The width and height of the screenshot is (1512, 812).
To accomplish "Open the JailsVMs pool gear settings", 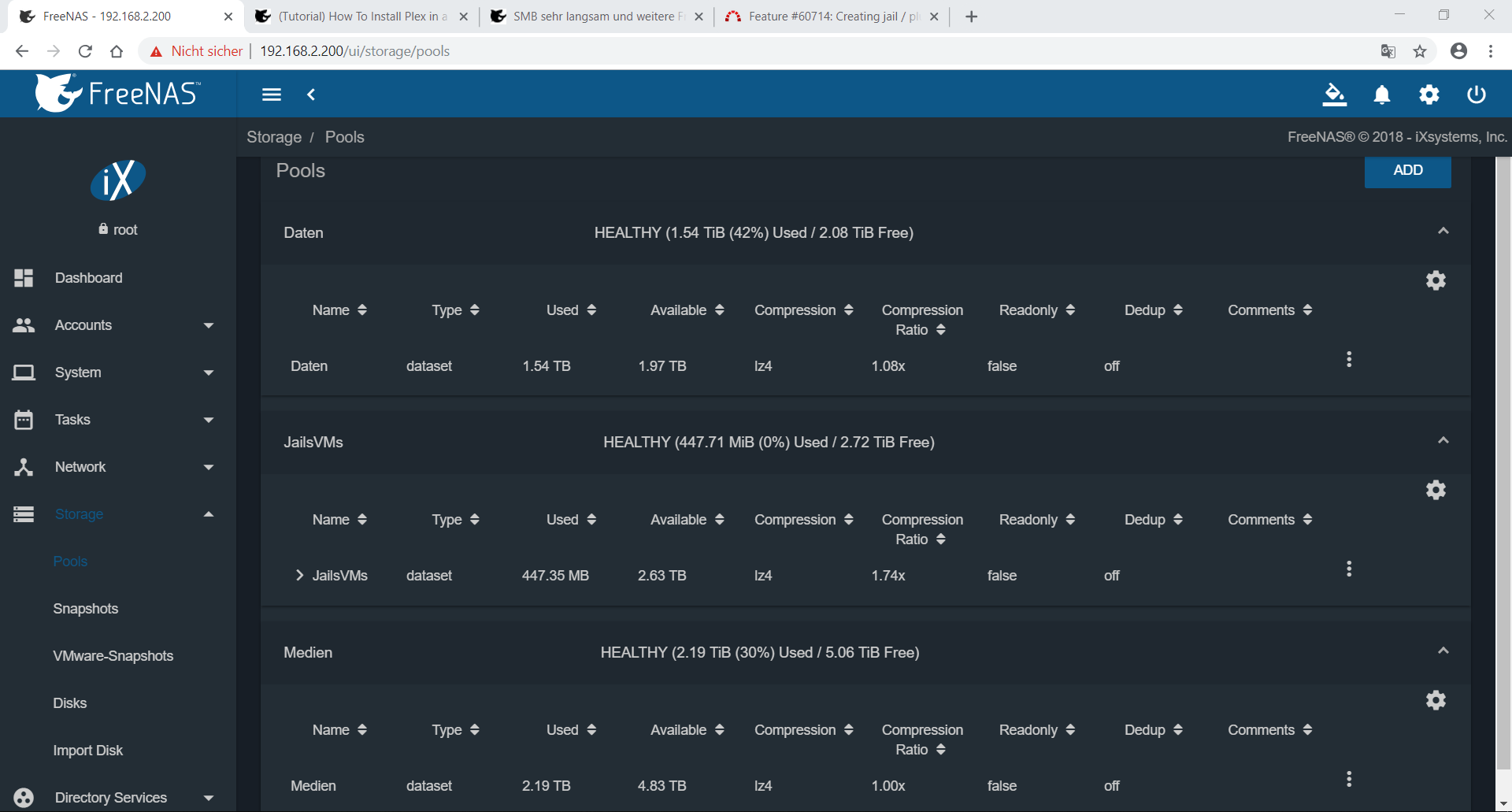I will 1436,490.
